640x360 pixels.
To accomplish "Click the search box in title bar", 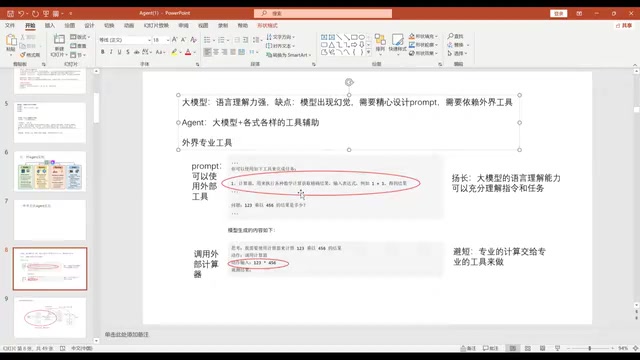I will click(323, 13).
